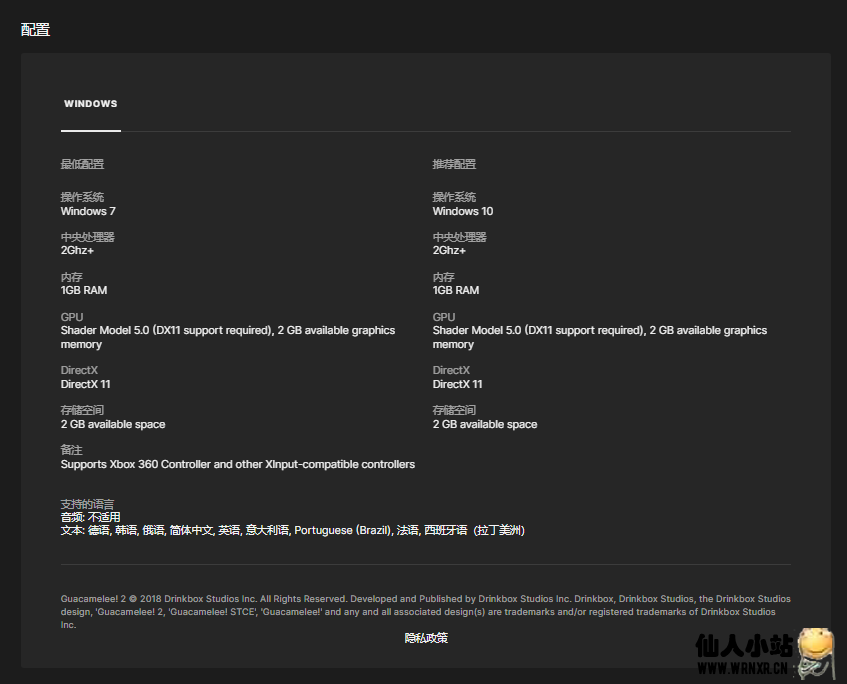Click 1GB RAM under recommended 内存
Viewport: 847px width, 684px height.
pyautogui.click(x=455, y=291)
